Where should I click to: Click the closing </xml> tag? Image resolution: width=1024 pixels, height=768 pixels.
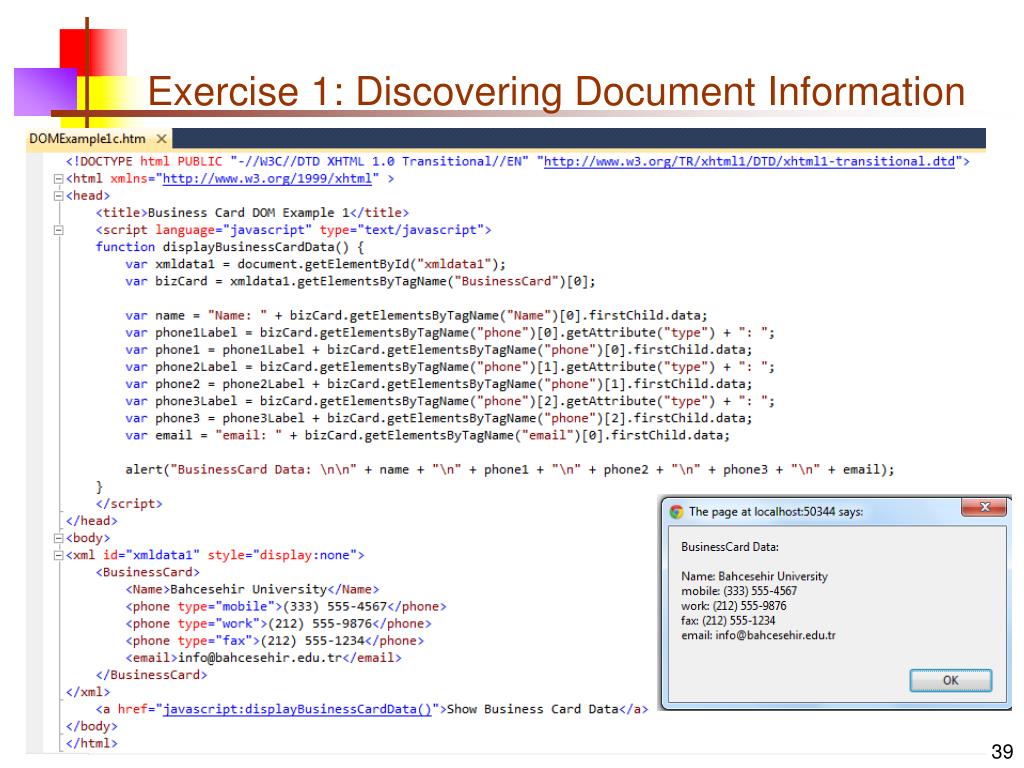[x=88, y=692]
